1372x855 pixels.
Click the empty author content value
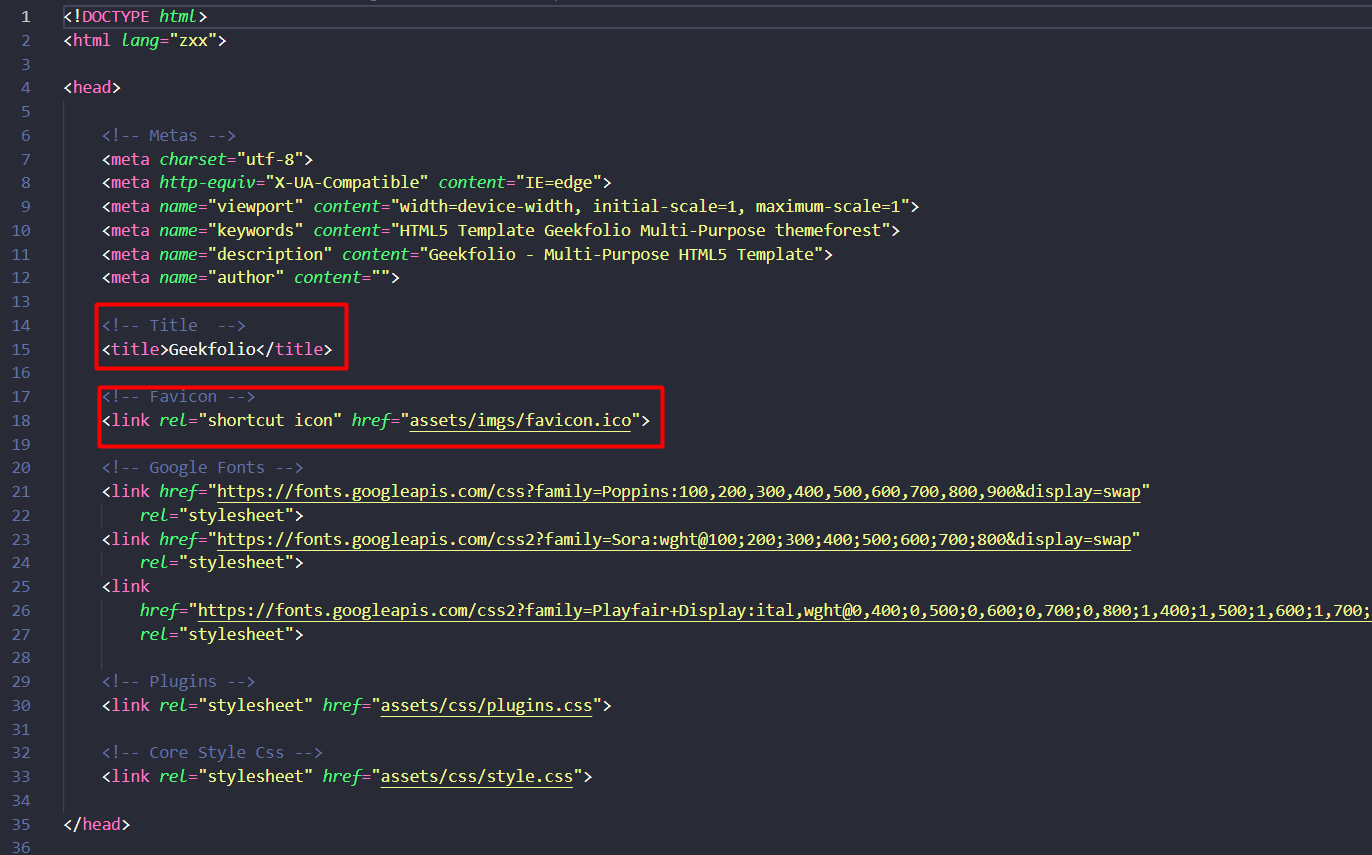[x=380, y=278]
